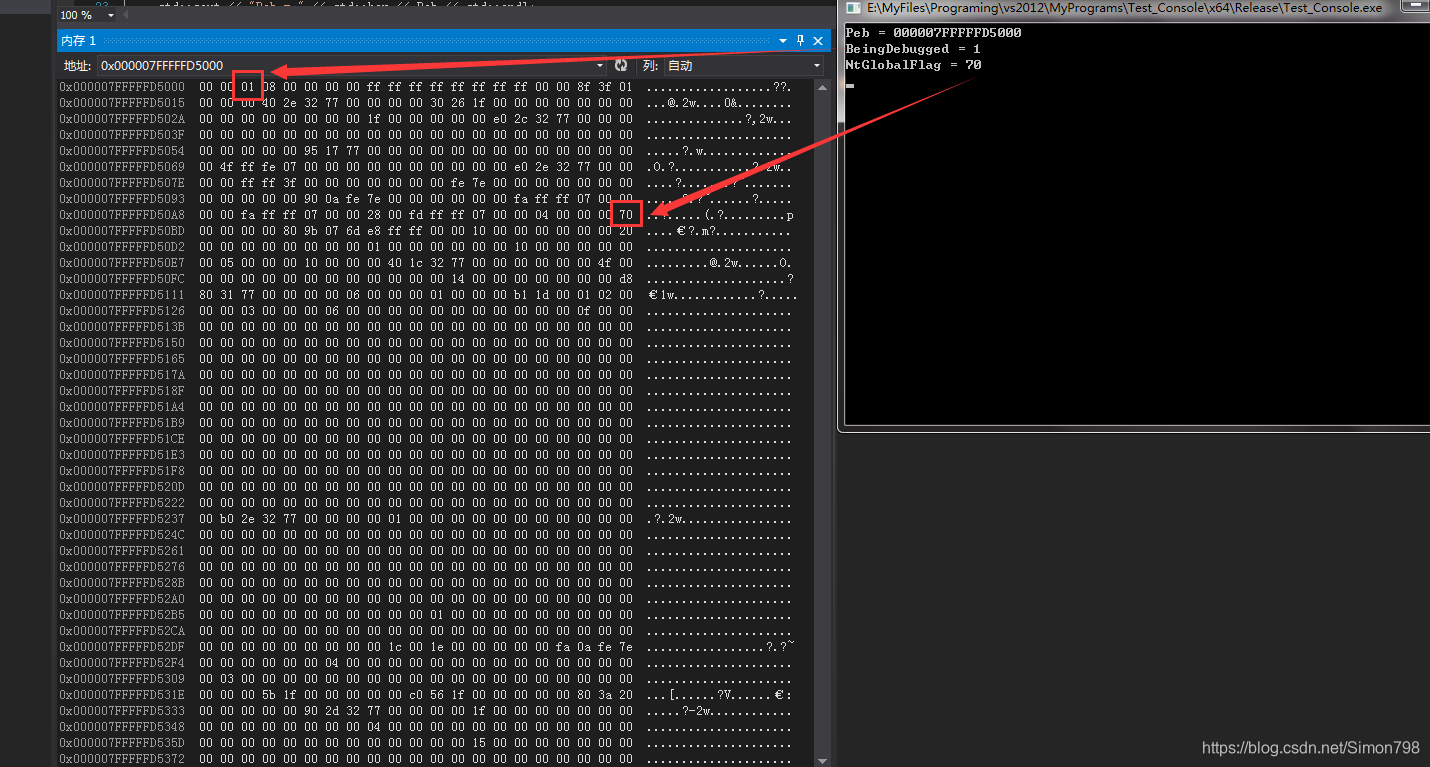This screenshot has height=767, width=1430.
Task: Select memory row address 0x000007FFFFFD5261
Action: coord(122,551)
